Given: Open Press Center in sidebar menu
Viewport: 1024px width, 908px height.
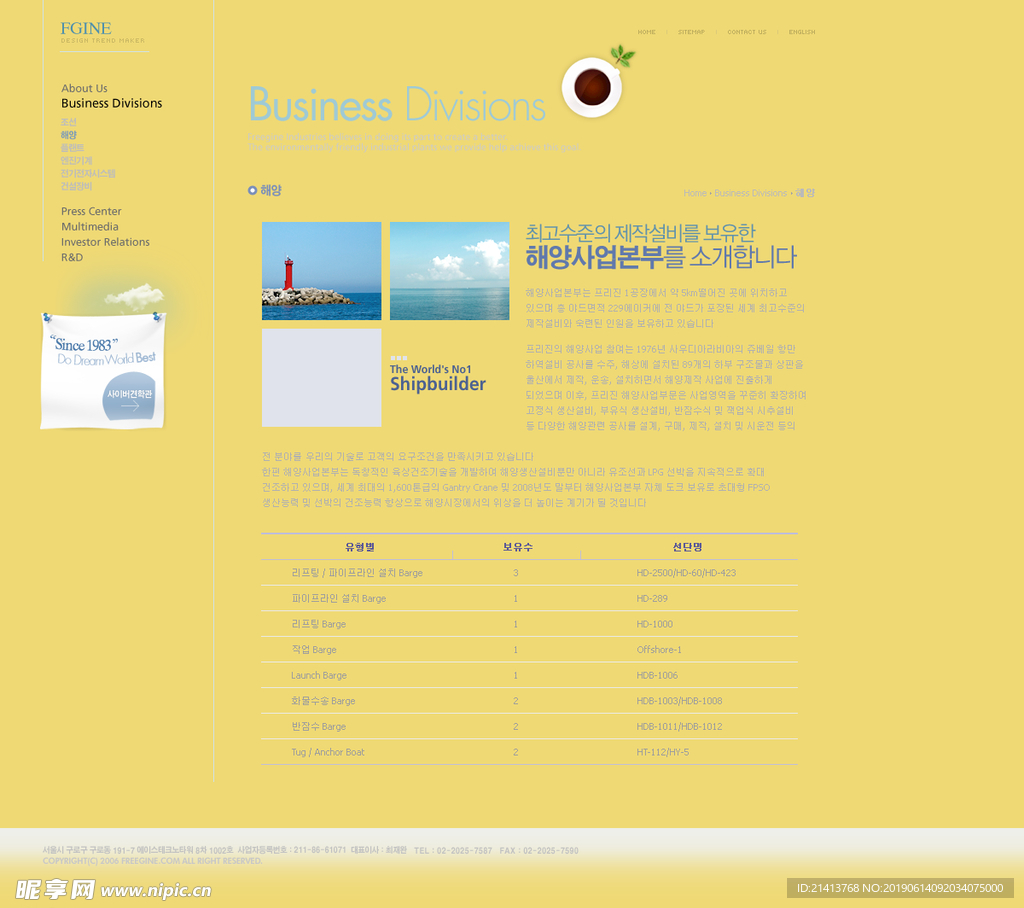Looking at the screenshot, I should 91,211.
